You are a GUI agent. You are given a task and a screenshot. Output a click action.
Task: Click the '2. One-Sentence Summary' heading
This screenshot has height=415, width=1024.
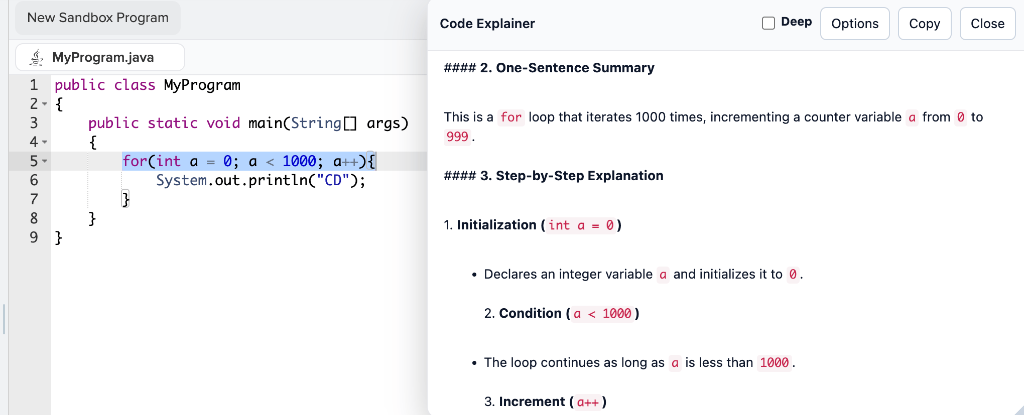tap(549, 68)
